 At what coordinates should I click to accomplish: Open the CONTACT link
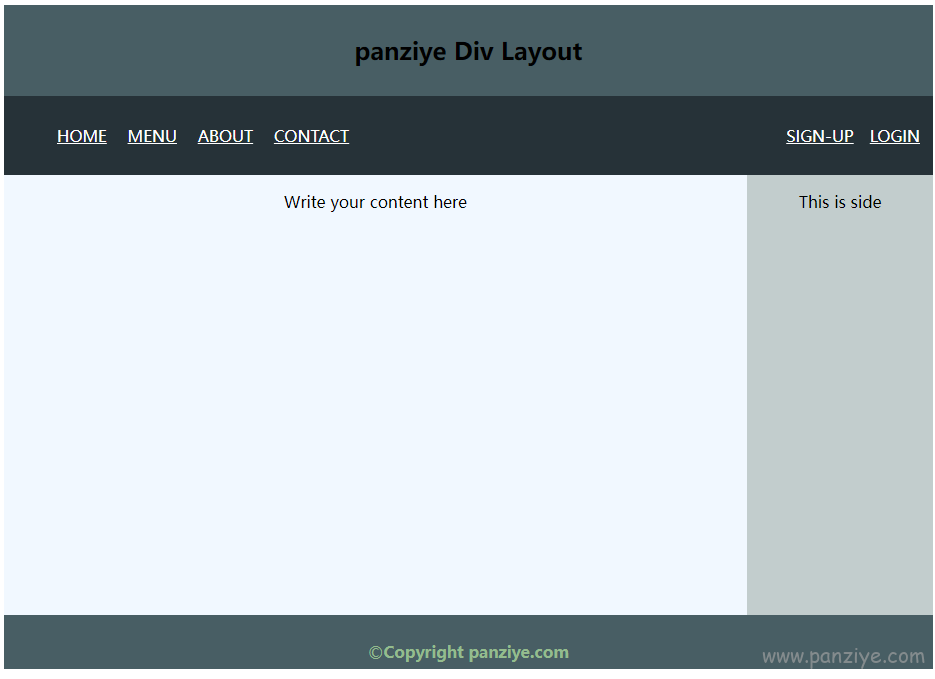click(x=311, y=137)
